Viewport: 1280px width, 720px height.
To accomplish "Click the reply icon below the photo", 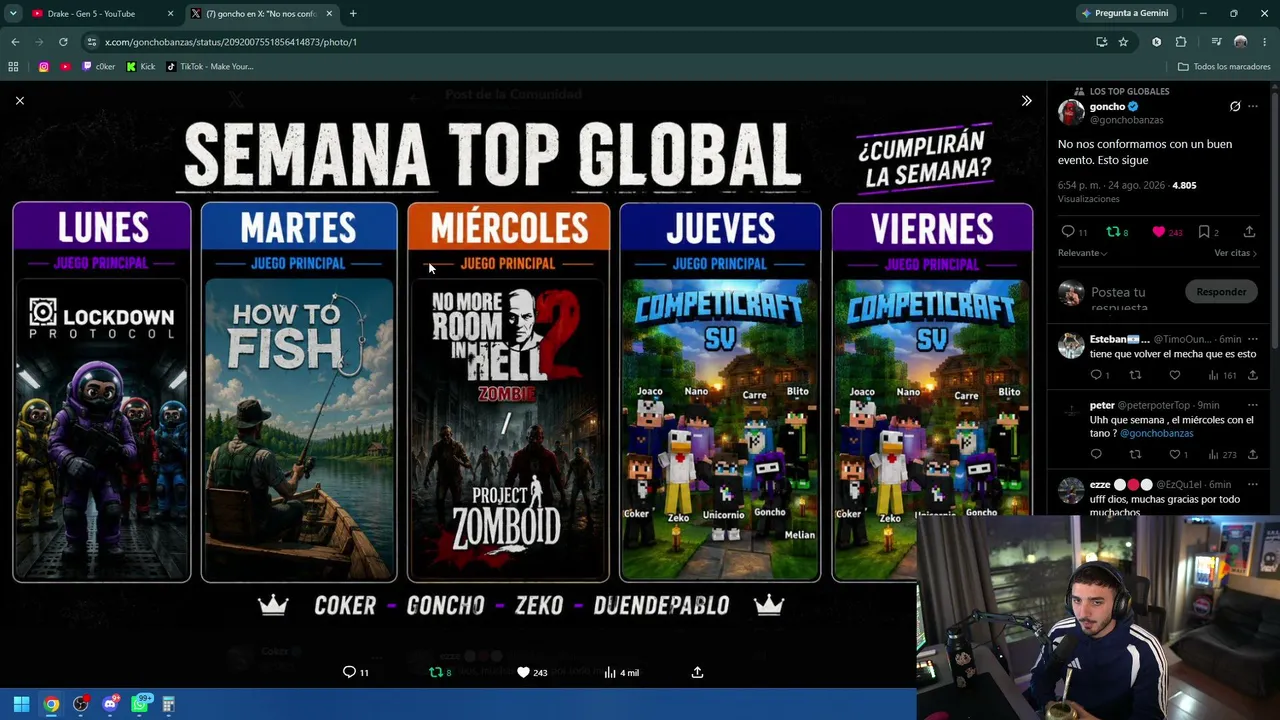I will pyautogui.click(x=349, y=672).
